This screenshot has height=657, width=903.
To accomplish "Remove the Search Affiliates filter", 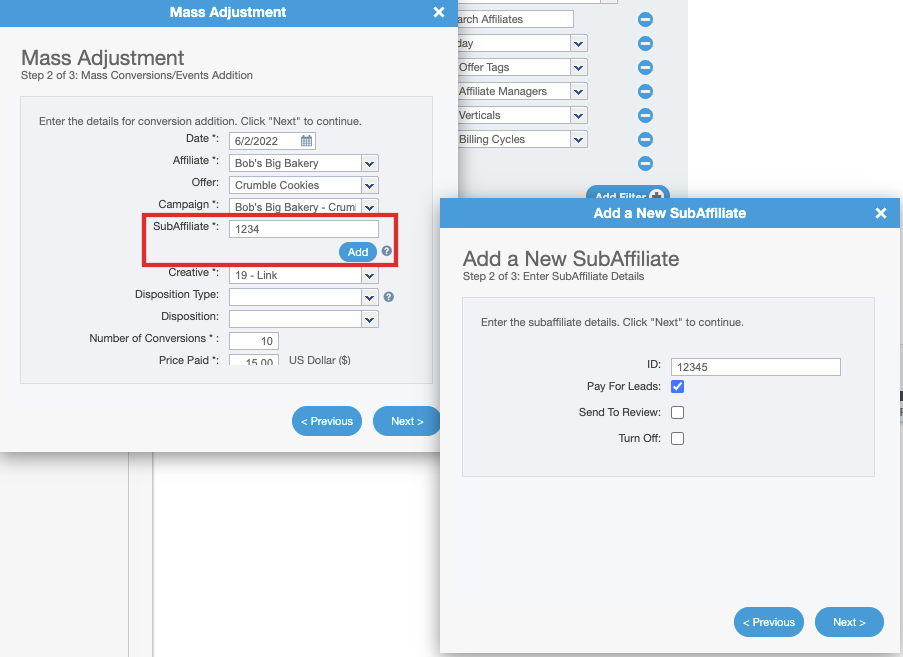I will [x=645, y=18].
